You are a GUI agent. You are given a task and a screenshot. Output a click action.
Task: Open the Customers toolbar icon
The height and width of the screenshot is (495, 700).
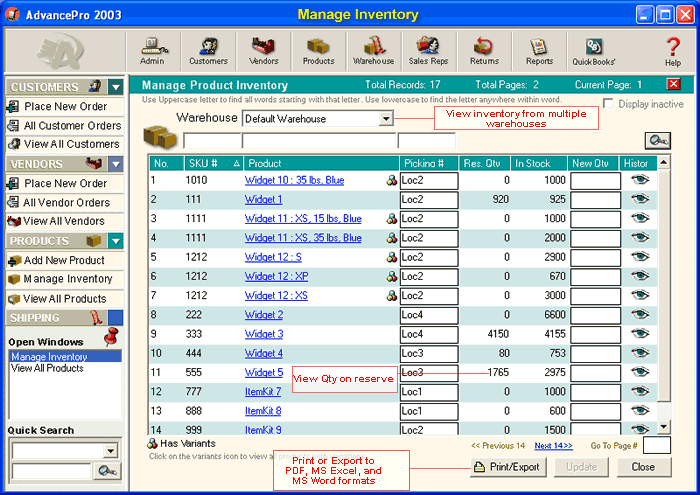pyautogui.click(x=208, y=51)
